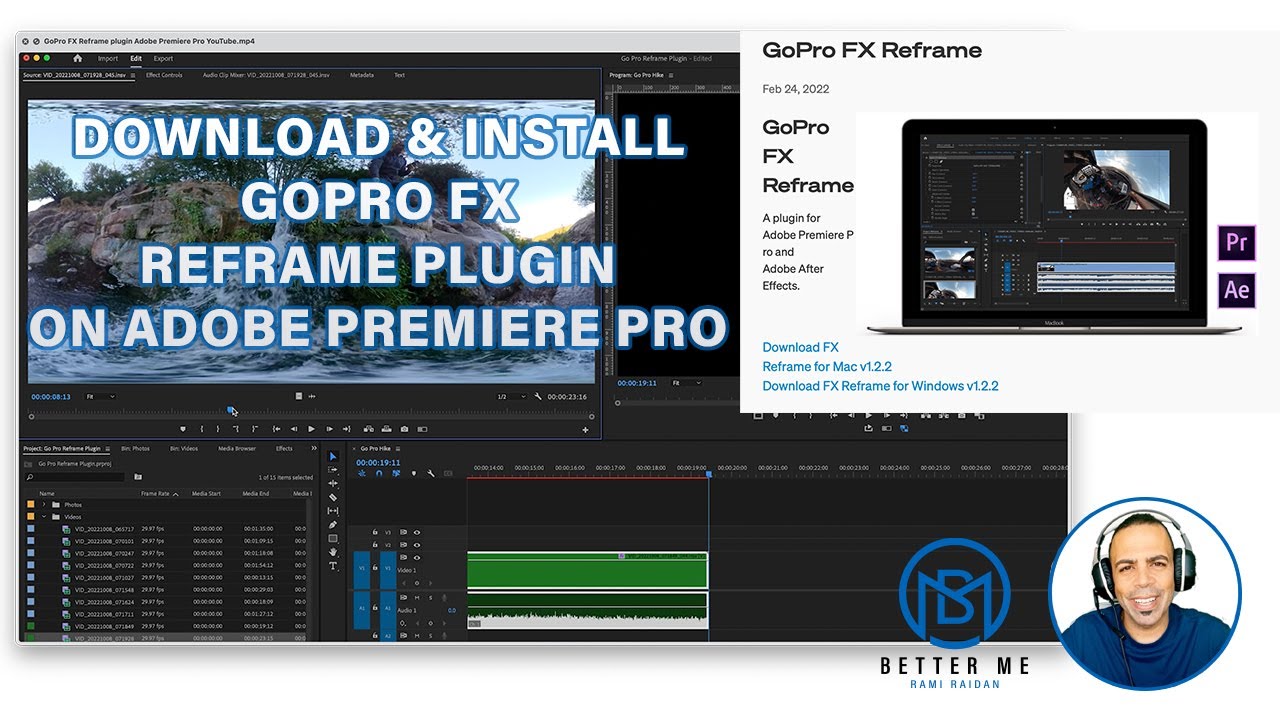Click Download FX Reframe for Windows v1.2.2 link
The image size is (1280, 720).
click(x=880, y=386)
